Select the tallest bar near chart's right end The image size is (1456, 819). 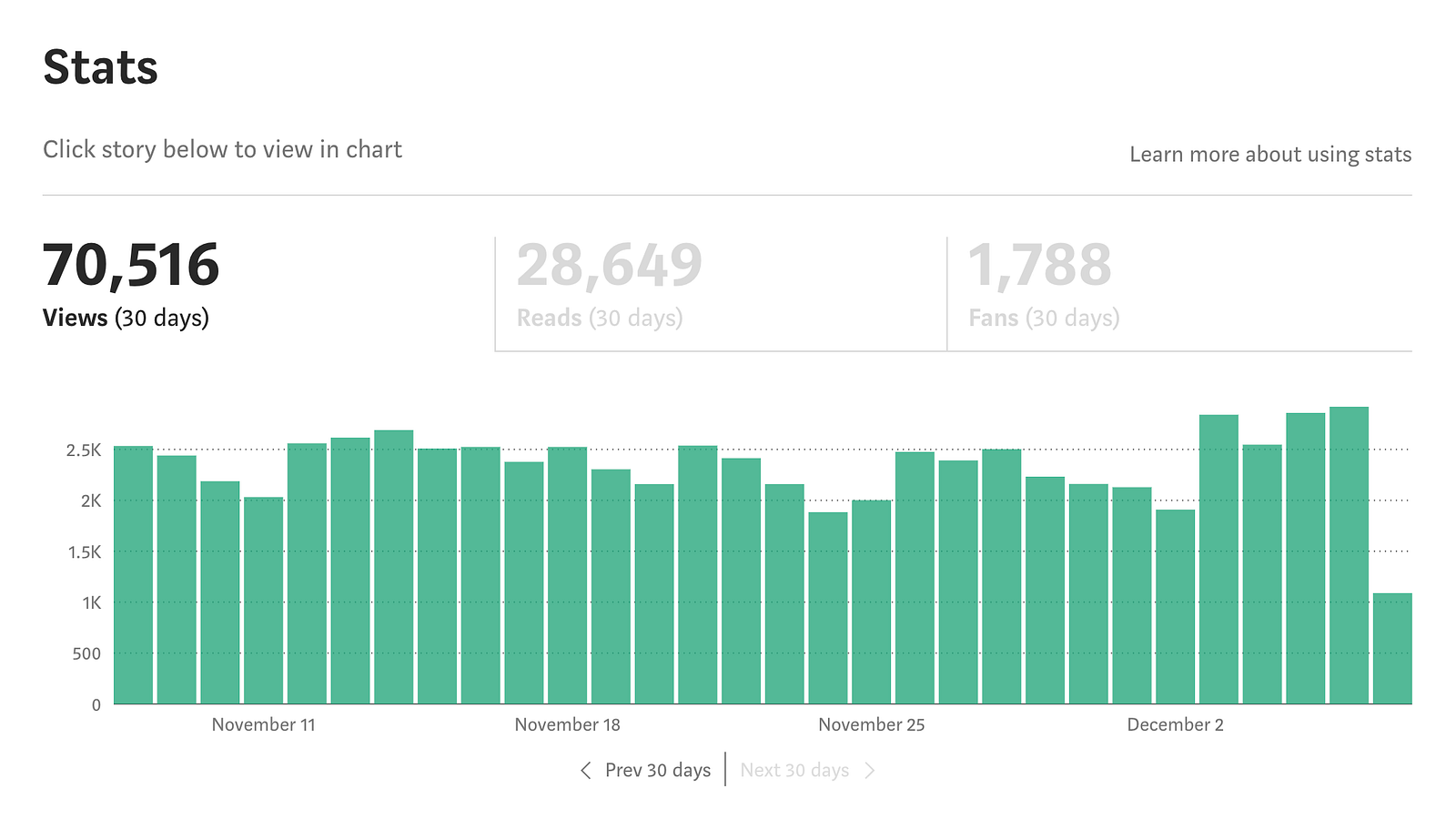click(x=1349, y=555)
